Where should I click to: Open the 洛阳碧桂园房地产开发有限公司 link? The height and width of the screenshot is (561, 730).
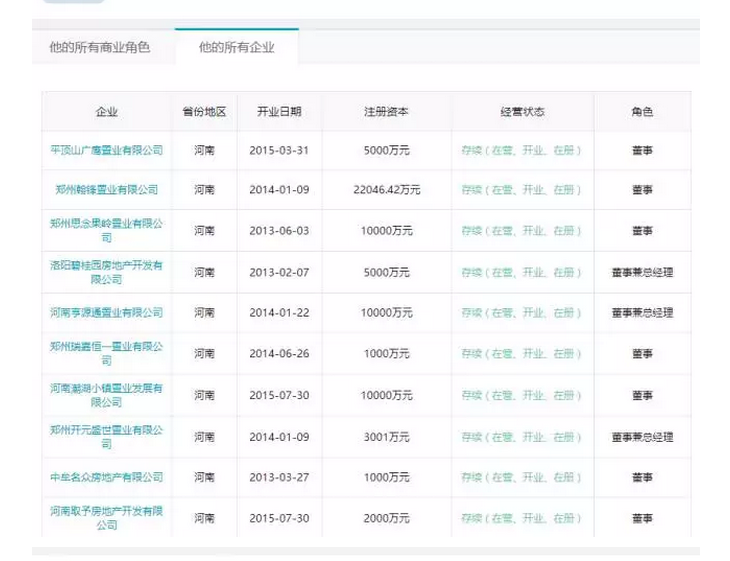pos(106,272)
